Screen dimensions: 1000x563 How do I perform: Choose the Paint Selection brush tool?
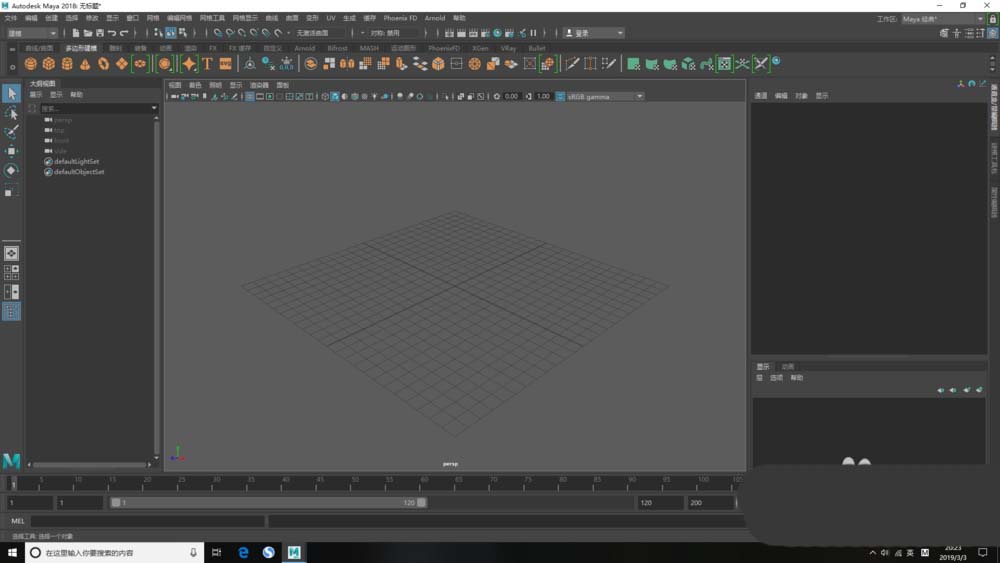point(11,132)
